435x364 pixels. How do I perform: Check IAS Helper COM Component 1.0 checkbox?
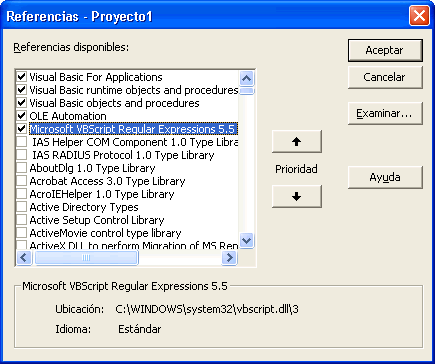22,142
